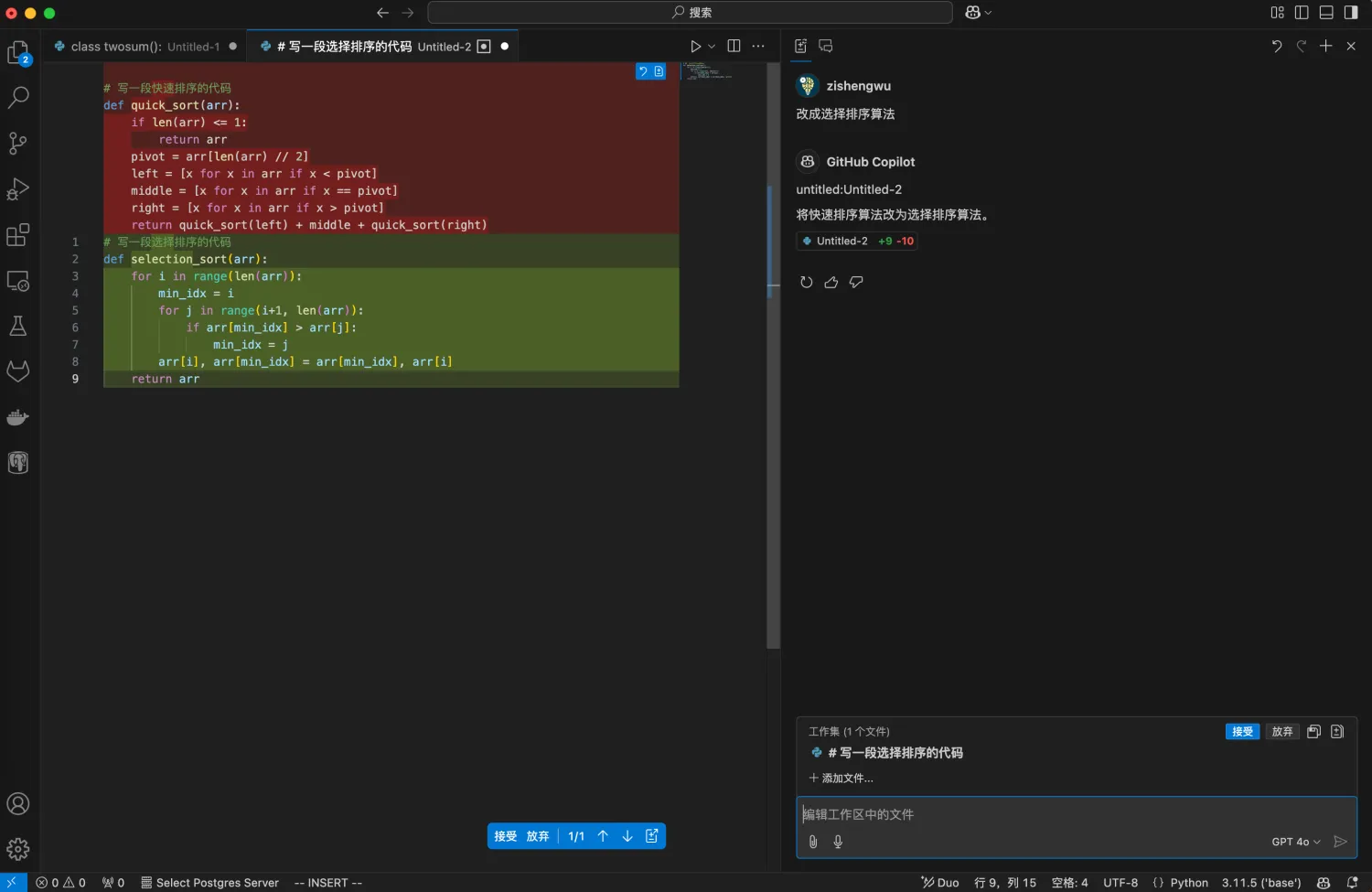
Task: Open the Remote Explorer view
Action: [18, 281]
